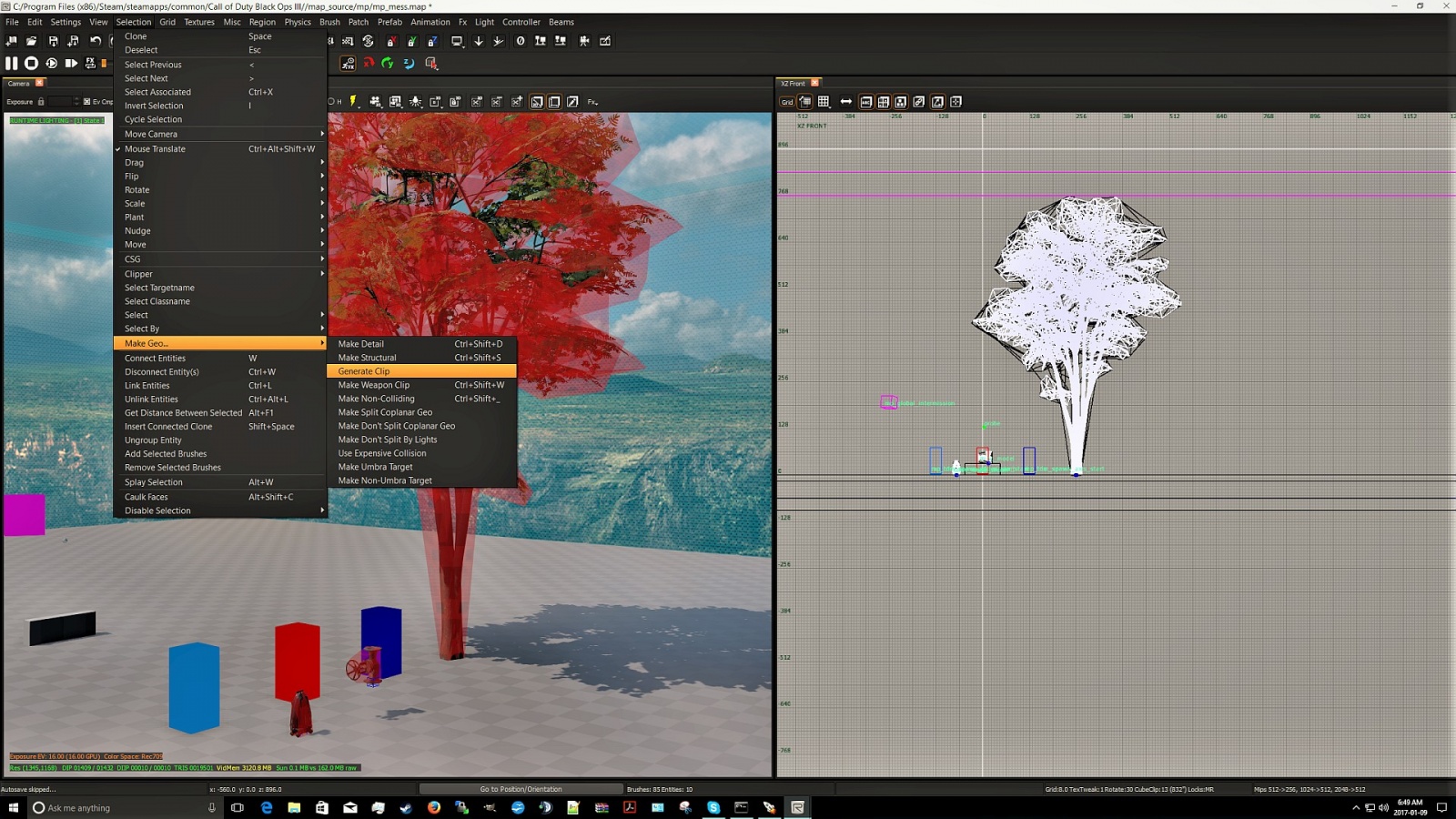Viewport: 1456px width, 819px height.
Task: Click the open map folder icon
Action: click(x=32, y=41)
